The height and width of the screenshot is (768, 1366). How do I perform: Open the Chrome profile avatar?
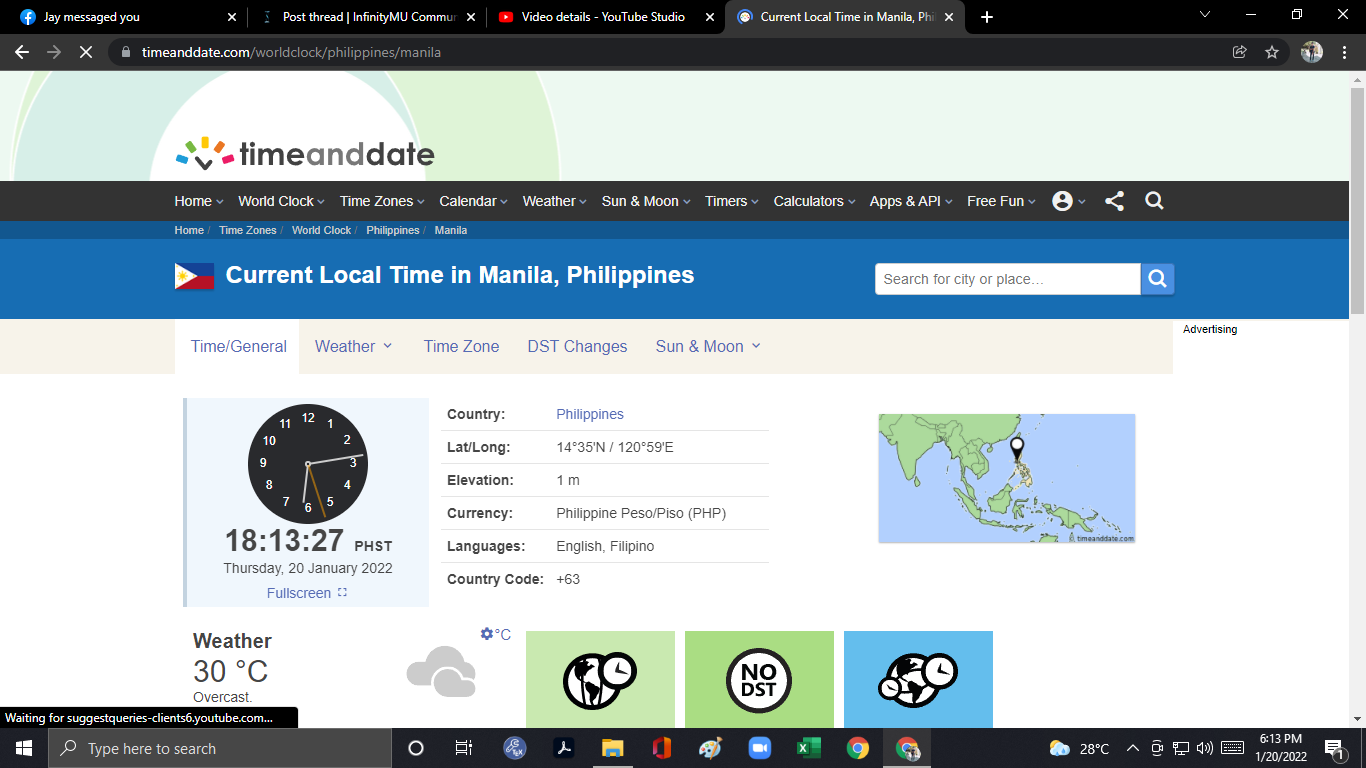pos(1312,52)
